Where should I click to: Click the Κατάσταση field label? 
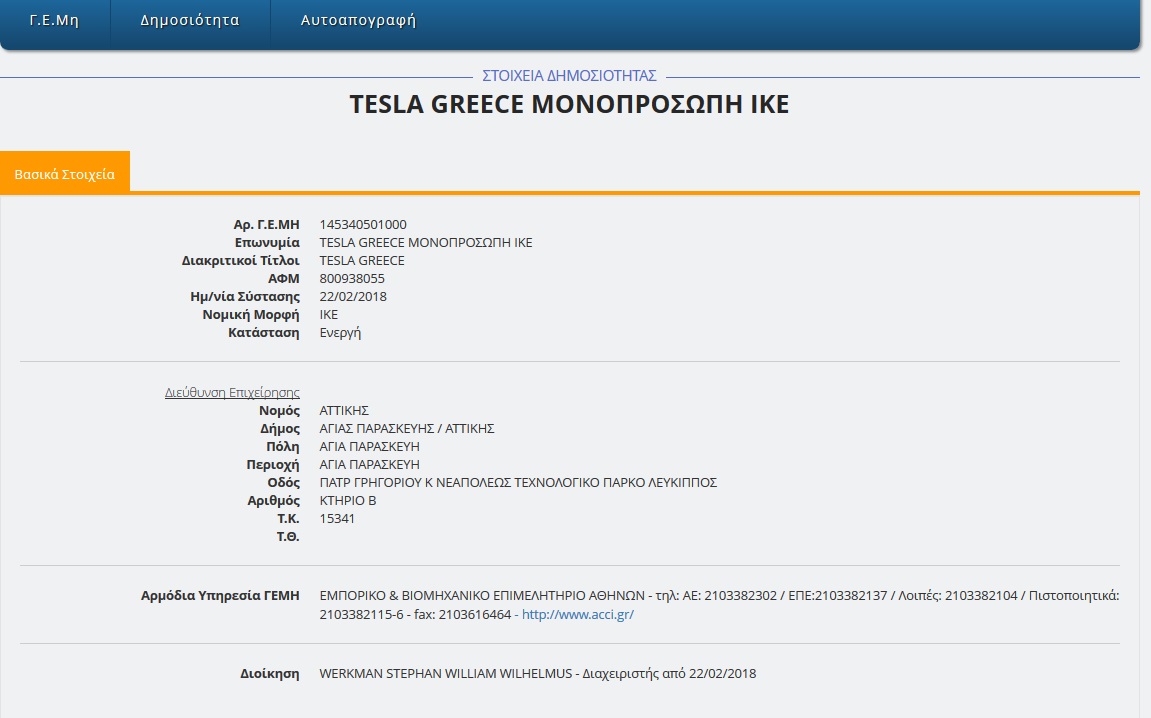point(264,333)
